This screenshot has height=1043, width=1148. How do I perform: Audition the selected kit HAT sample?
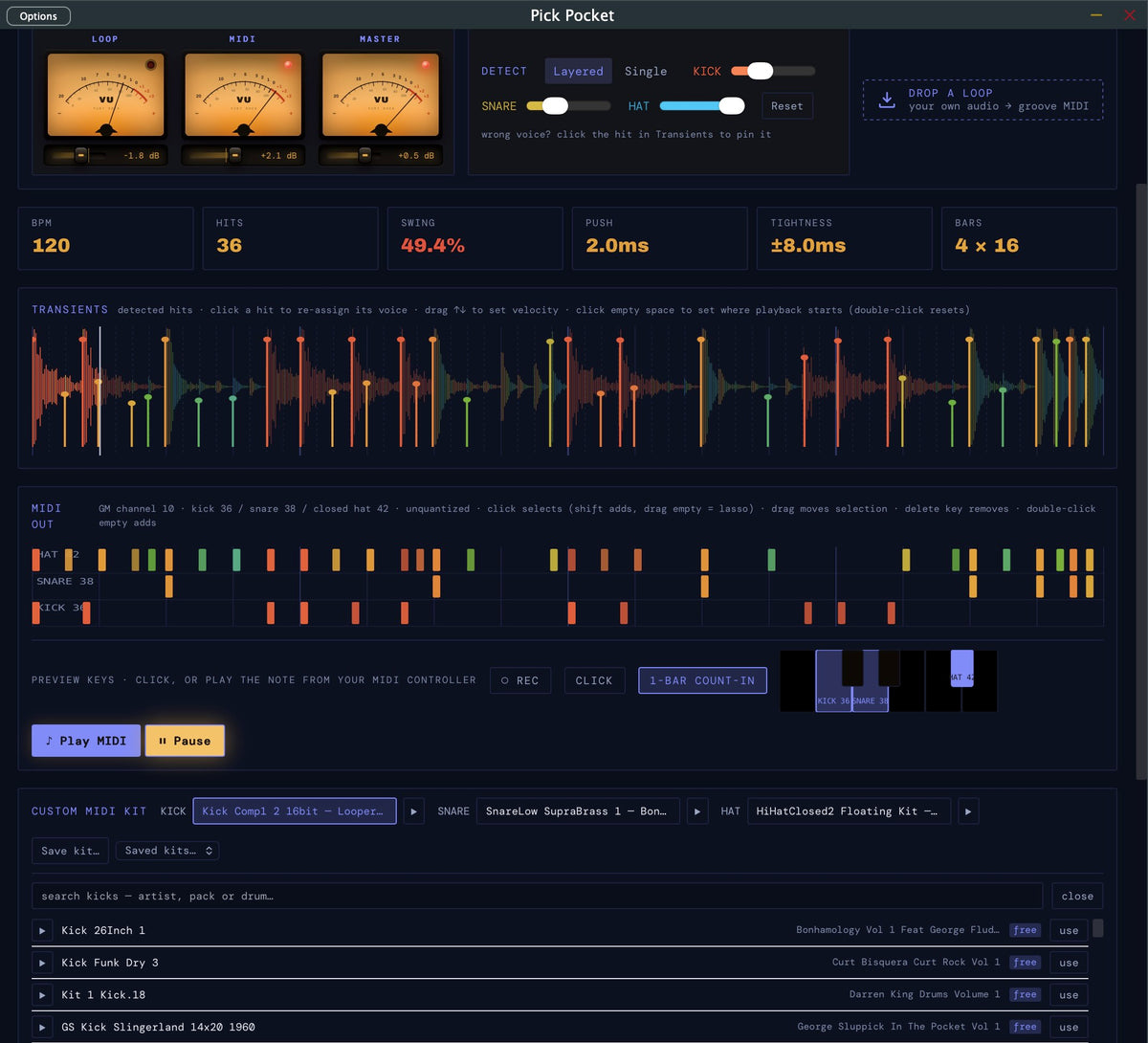click(968, 811)
